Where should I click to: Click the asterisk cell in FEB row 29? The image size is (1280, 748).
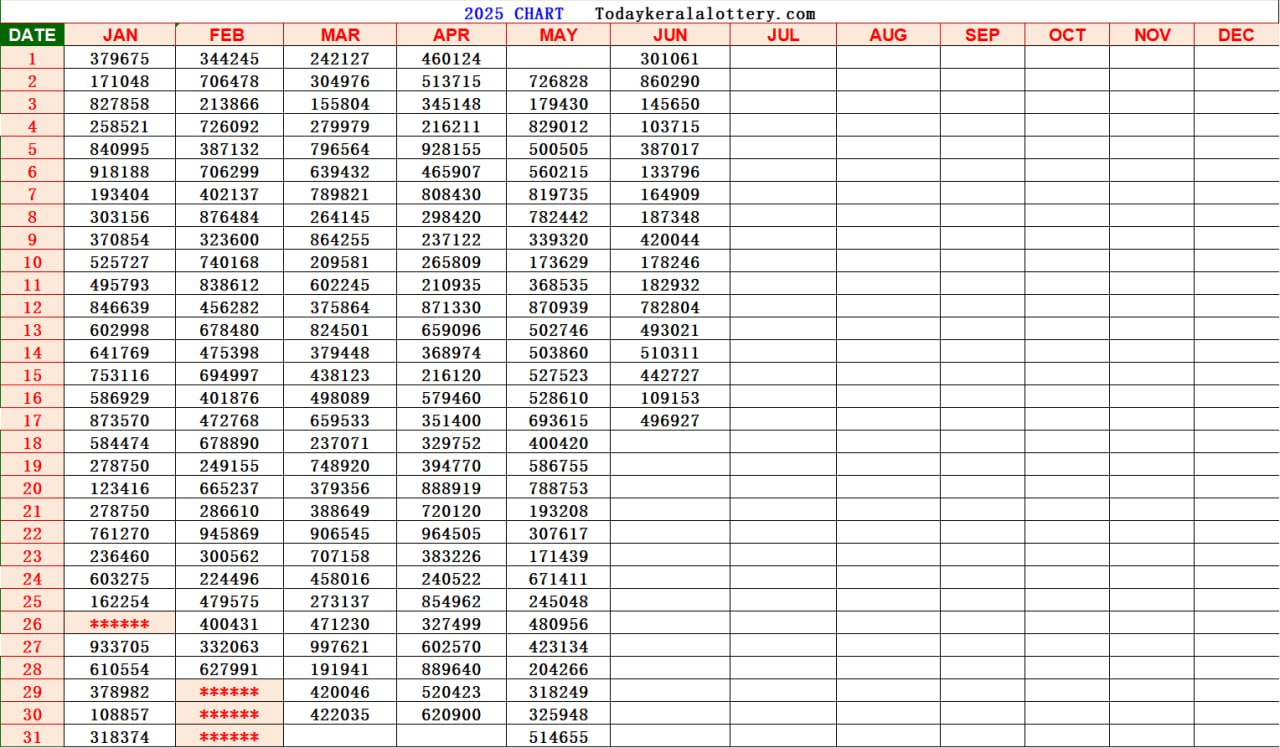[x=229, y=692]
